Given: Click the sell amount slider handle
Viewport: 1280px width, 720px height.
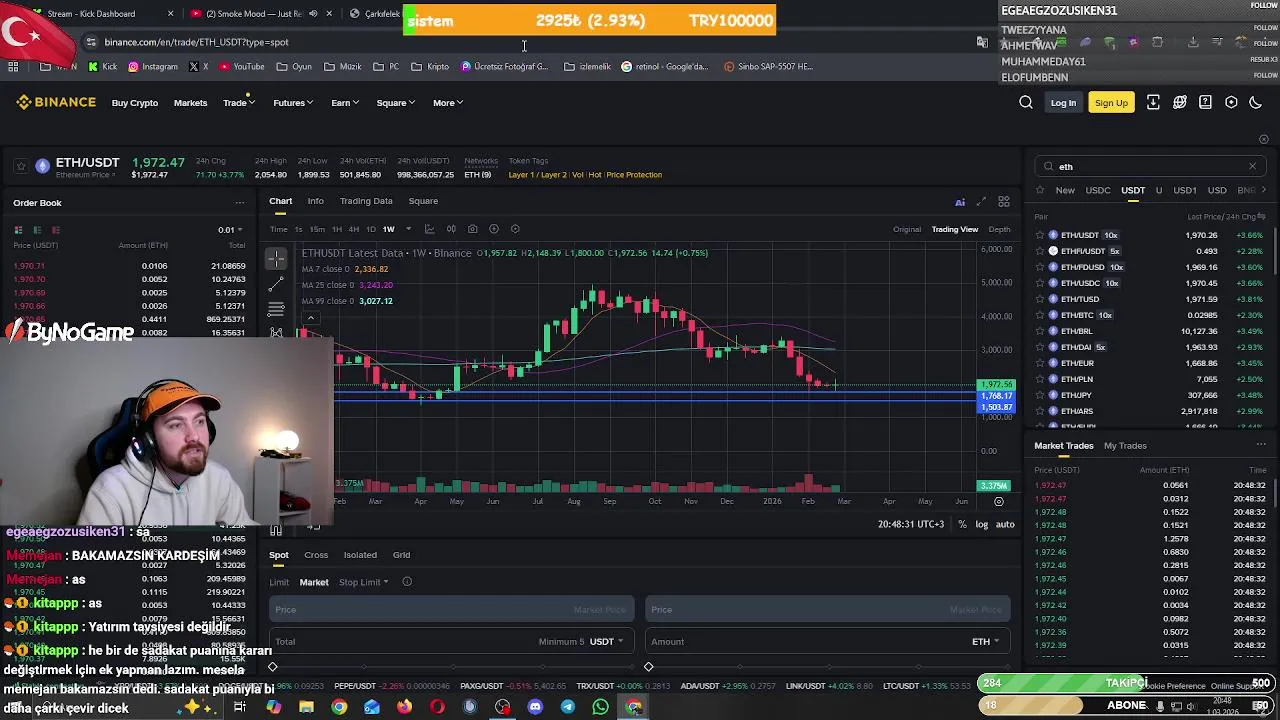Looking at the screenshot, I should click(648, 667).
